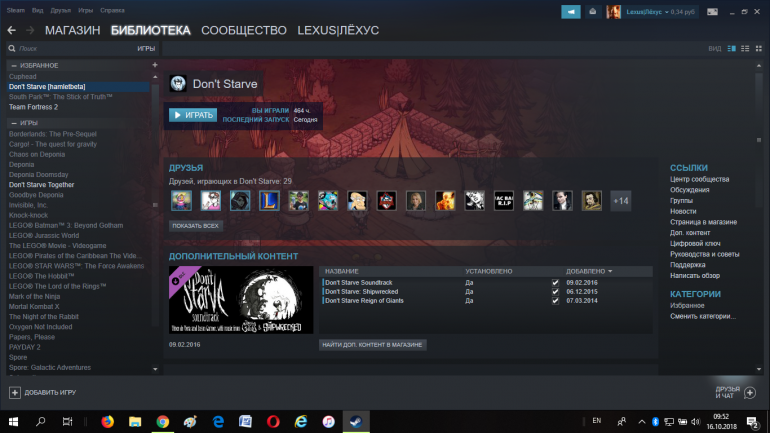Viewport: 770px width, 433px height.
Task: Click the DLC soundtrack thumbnail image
Action: [241, 300]
